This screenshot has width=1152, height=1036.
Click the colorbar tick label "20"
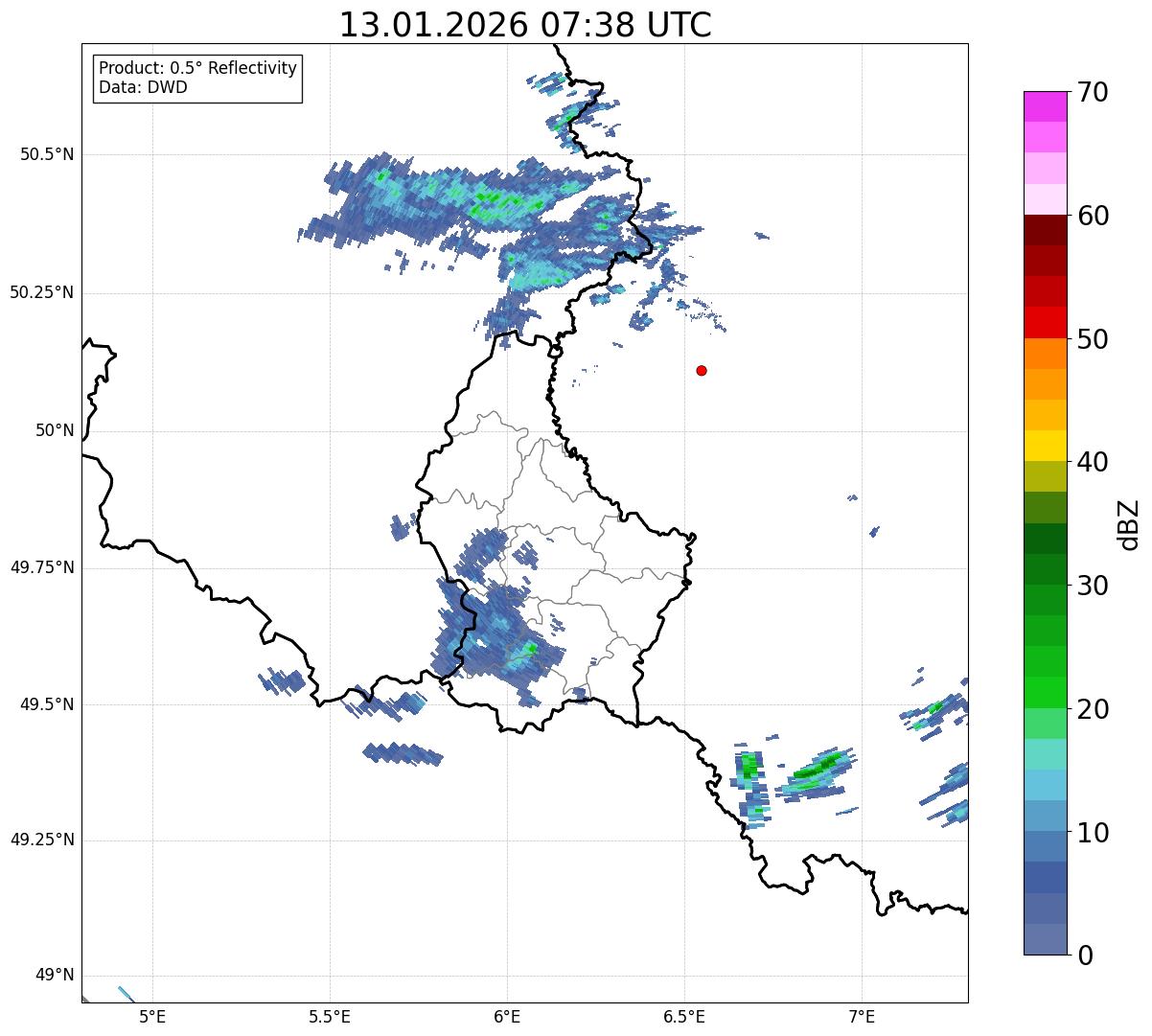click(1093, 709)
